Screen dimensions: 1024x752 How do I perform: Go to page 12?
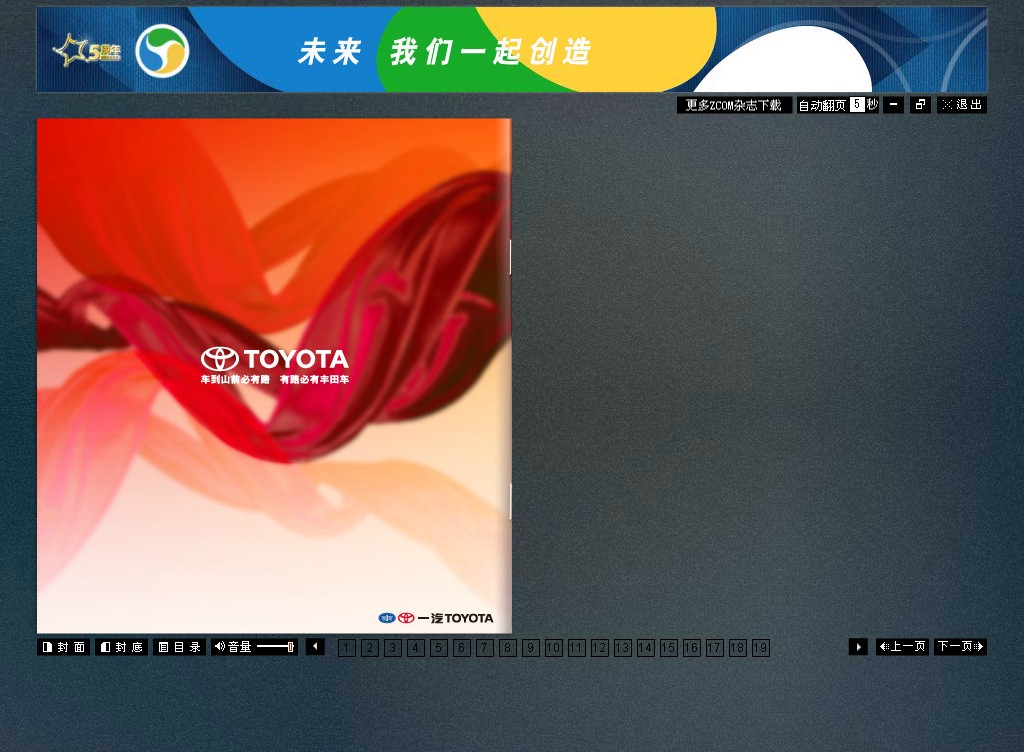[600, 648]
